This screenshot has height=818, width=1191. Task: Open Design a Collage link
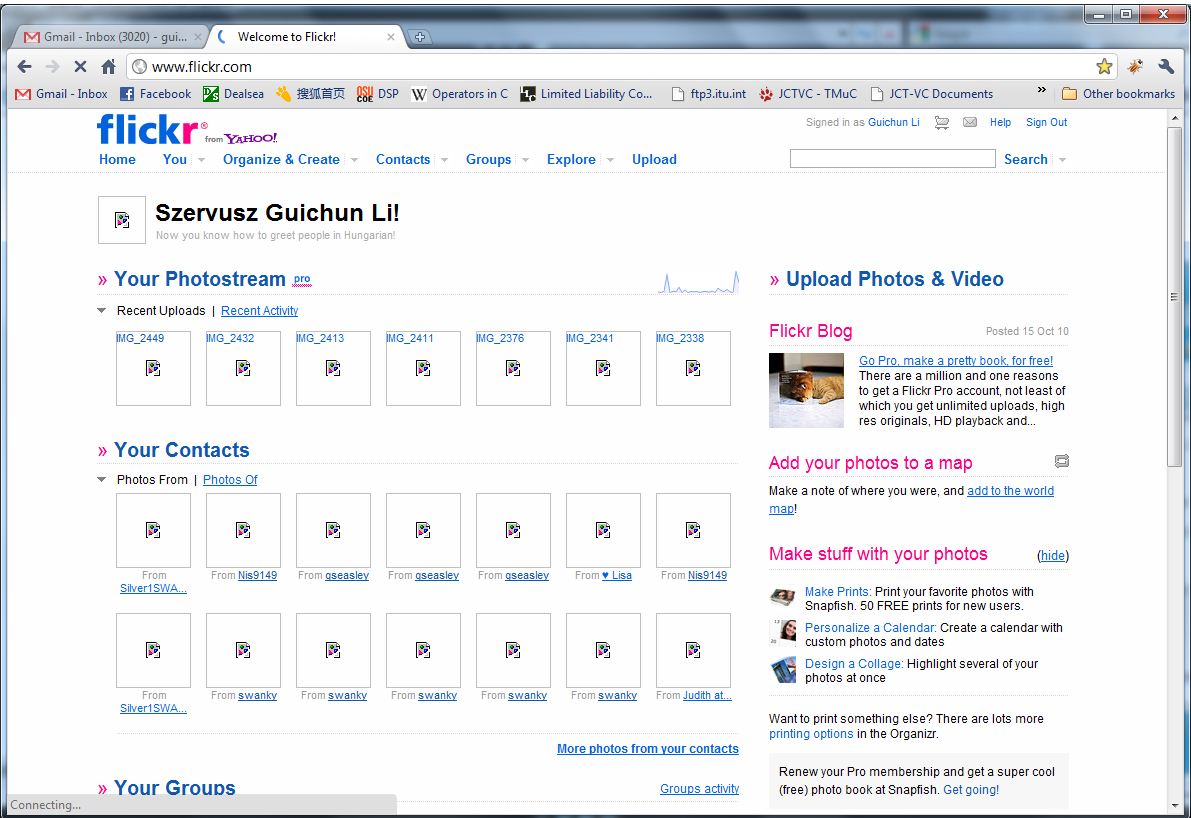(854, 664)
